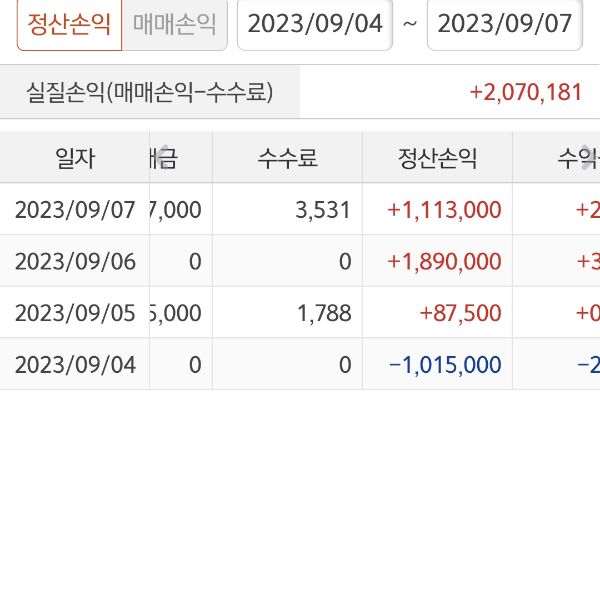This screenshot has height=600, width=600.
Task: Click the 실질손익(매매손익-수수료) label
Action: coord(149,92)
